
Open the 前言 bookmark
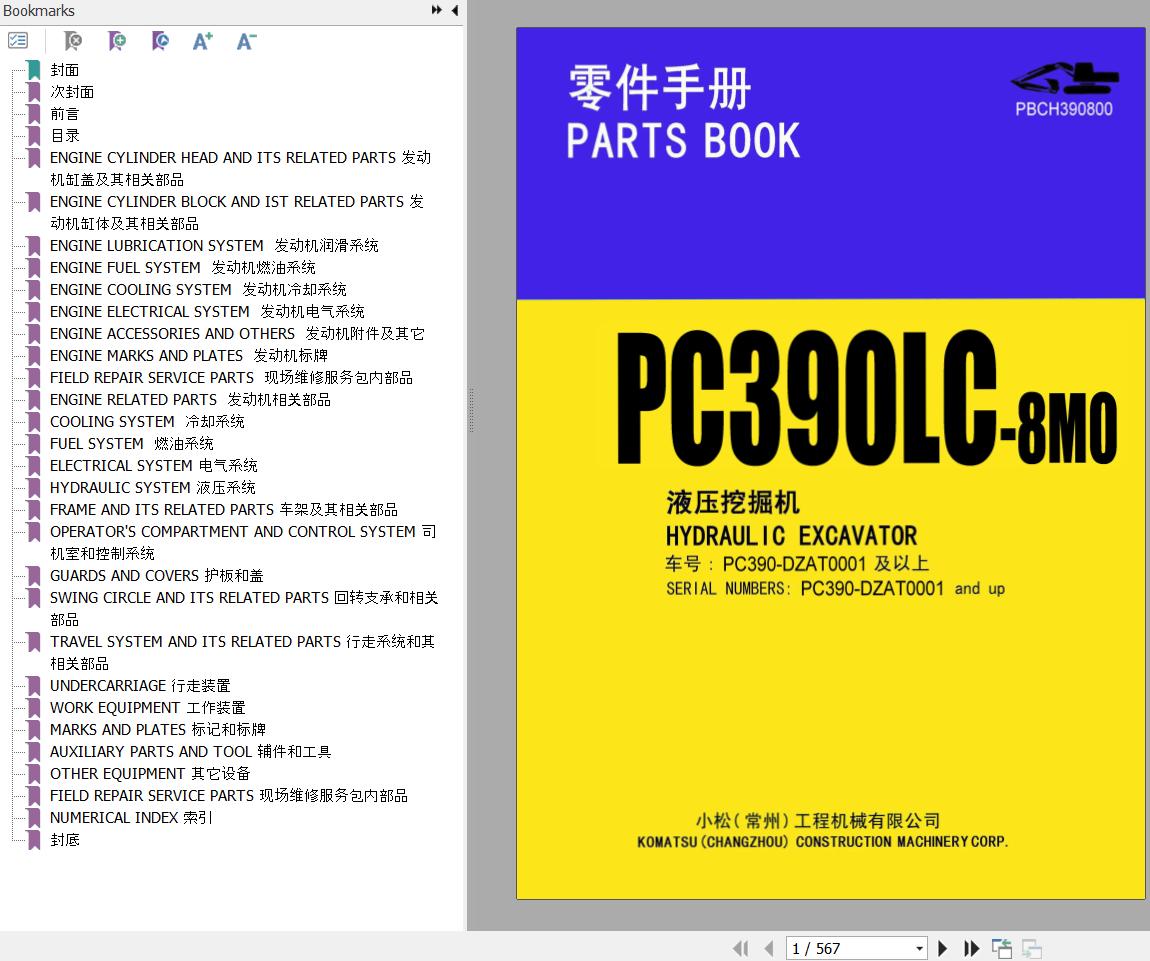coord(65,114)
